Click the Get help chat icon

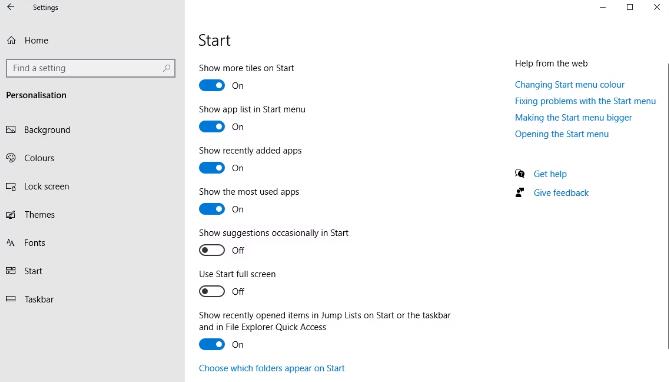click(x=520, y=173)
